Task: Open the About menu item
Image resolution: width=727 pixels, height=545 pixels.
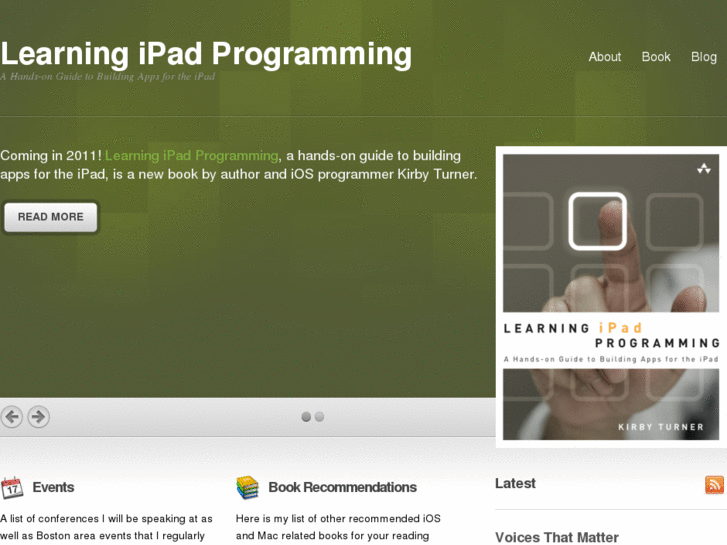Action: click(x=605, y=57)
